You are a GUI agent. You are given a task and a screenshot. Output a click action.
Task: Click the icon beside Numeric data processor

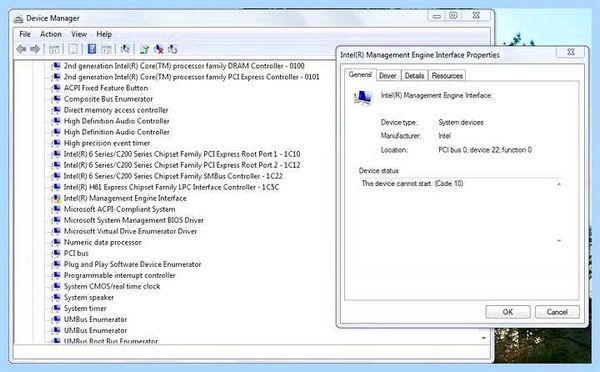tap(56, 242)
